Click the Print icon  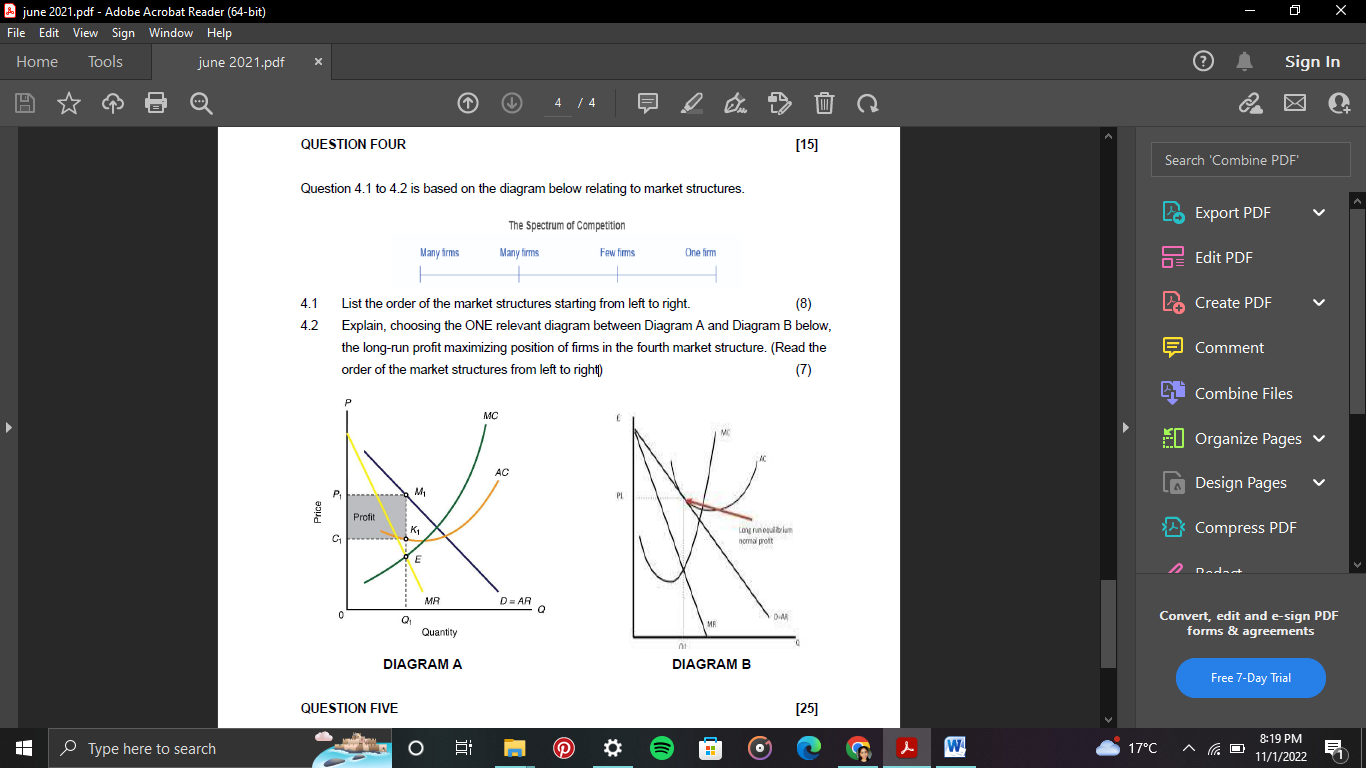coord(156,103)
